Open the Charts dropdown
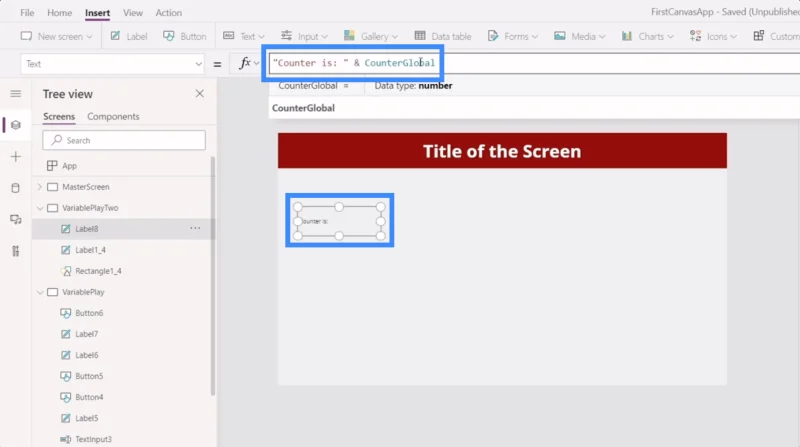Screen dimensions: 800x447 [x=647, y=36]
